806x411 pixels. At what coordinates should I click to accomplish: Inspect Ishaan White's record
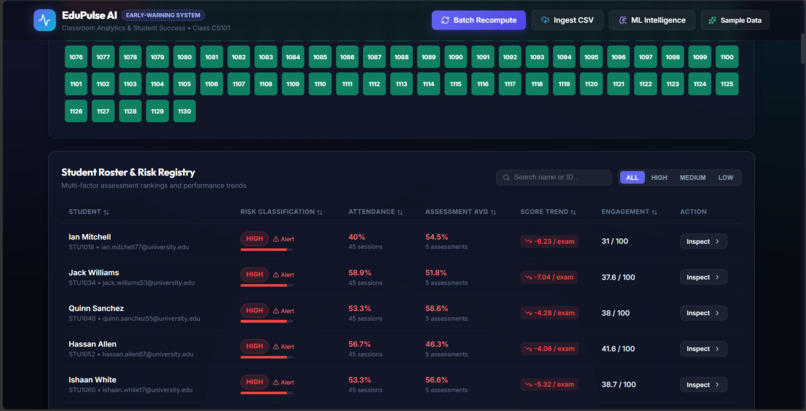click(x=703, y=384)
